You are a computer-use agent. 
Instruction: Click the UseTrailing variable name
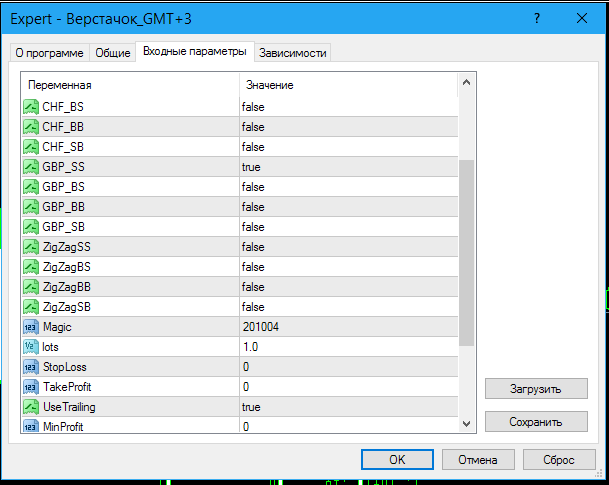click(69, 407)
